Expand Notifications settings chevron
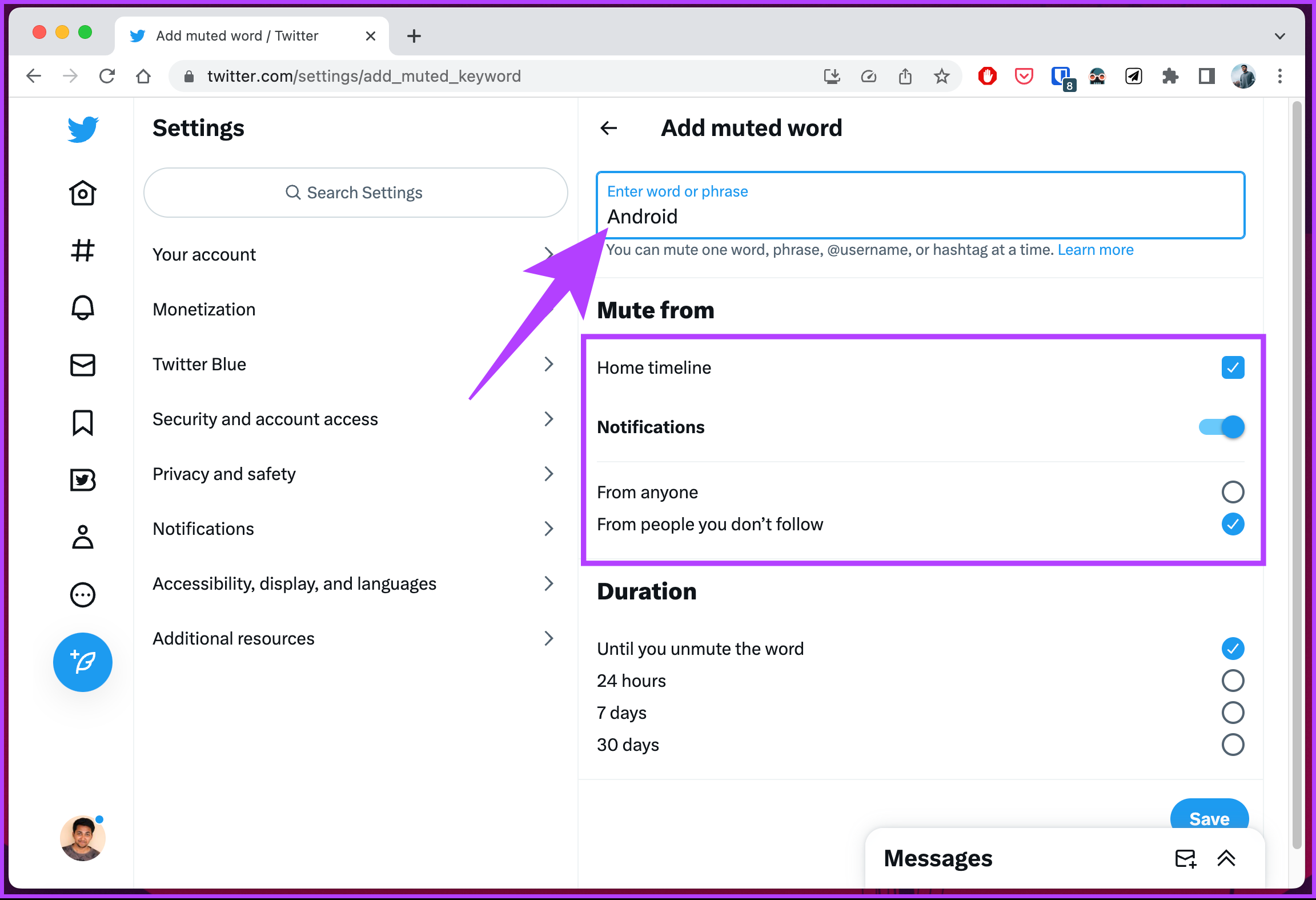 click(x=549, y=529)
